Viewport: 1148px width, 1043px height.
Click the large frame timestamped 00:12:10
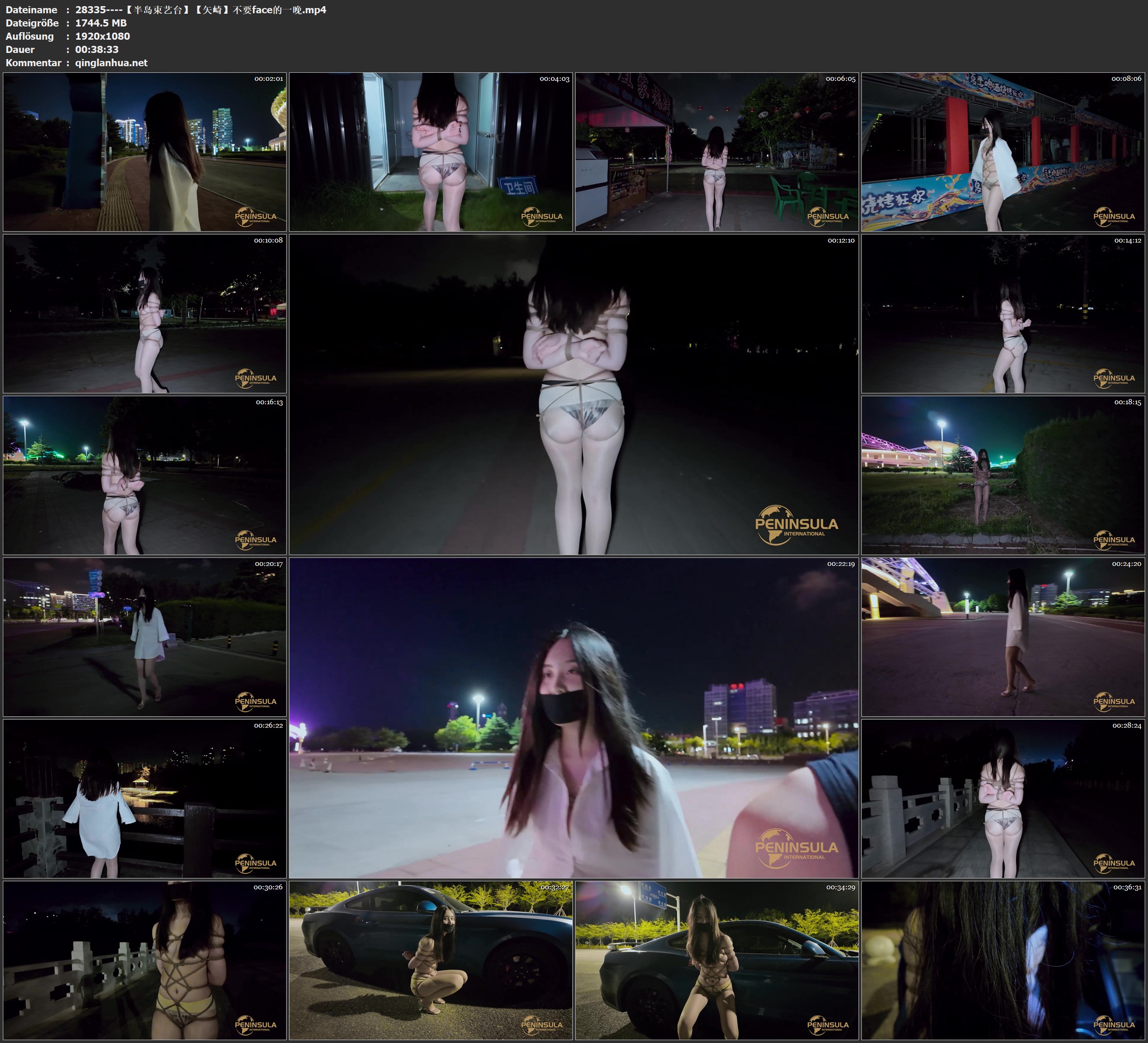(573, 394)
